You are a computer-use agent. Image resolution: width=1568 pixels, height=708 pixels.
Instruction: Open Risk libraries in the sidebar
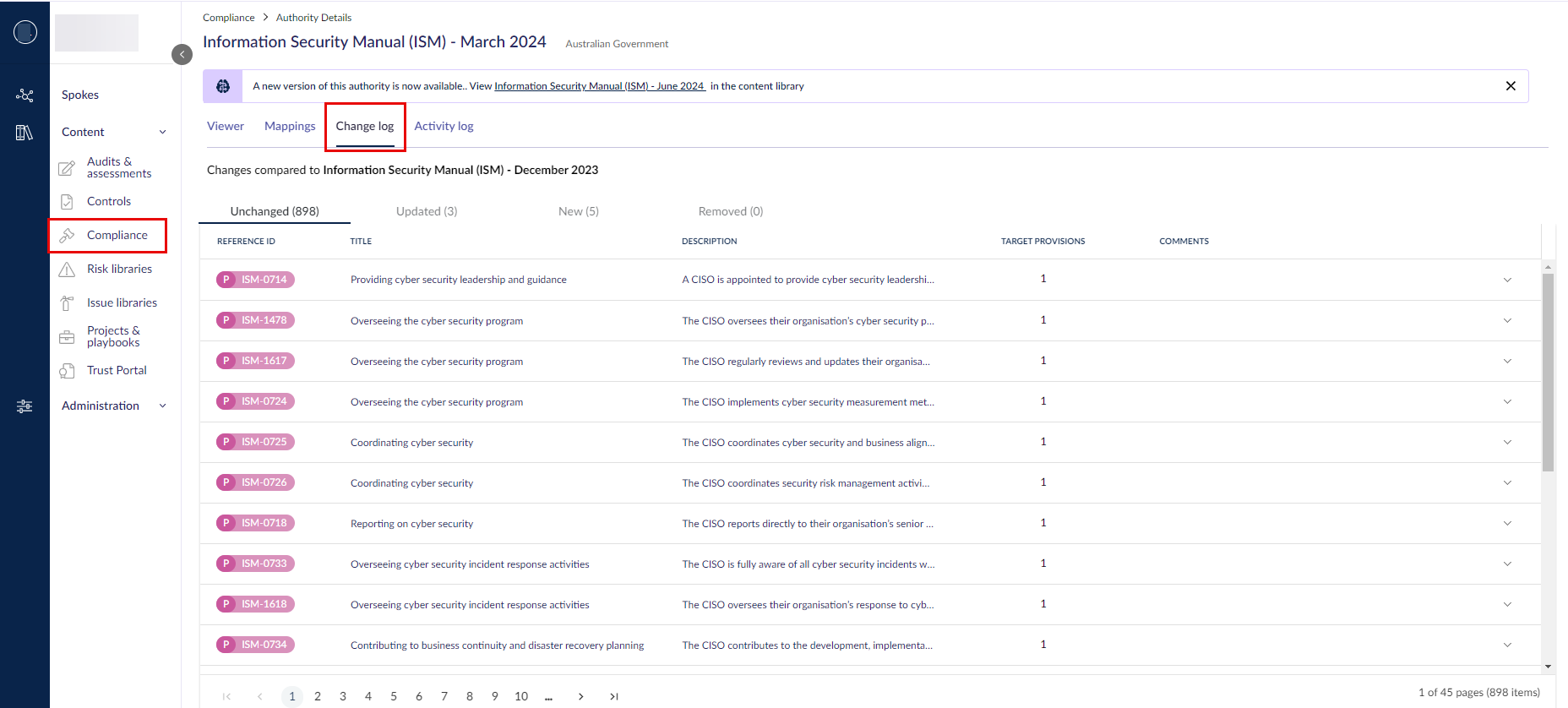click(x=119, y=269)
